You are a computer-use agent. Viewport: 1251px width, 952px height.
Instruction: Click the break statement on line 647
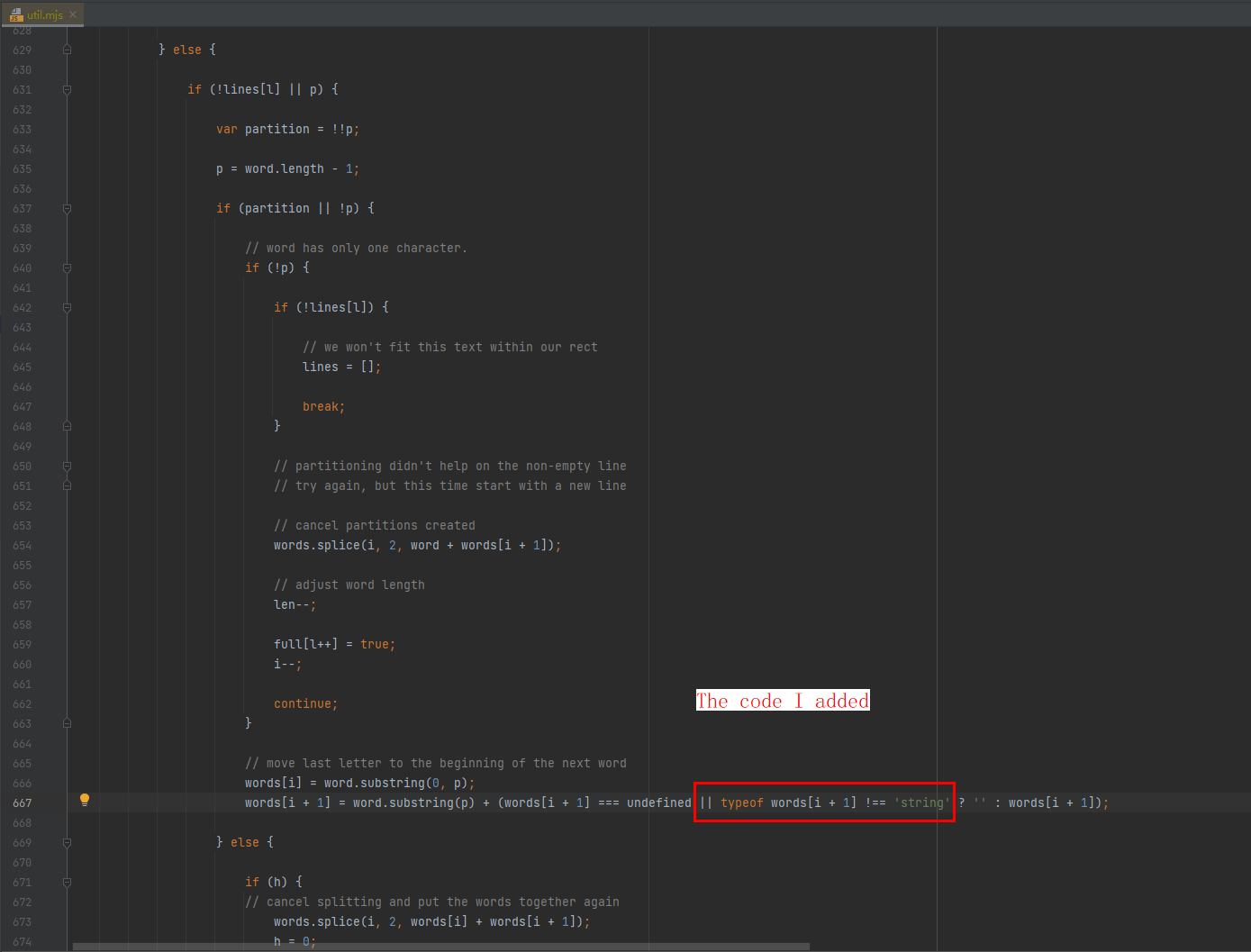coord(322,406)
